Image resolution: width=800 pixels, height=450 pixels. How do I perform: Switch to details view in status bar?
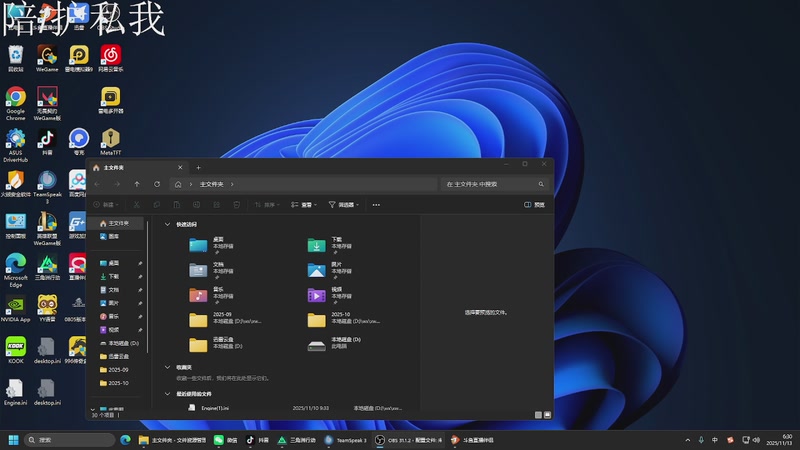538,415
